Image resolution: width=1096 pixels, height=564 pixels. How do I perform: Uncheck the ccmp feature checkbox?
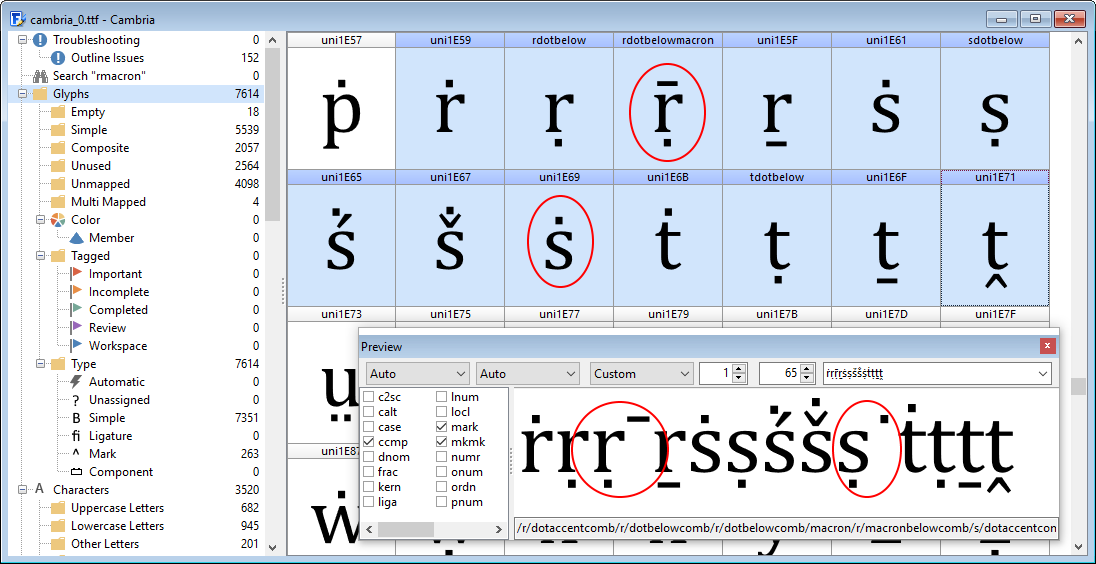(368, 442)
